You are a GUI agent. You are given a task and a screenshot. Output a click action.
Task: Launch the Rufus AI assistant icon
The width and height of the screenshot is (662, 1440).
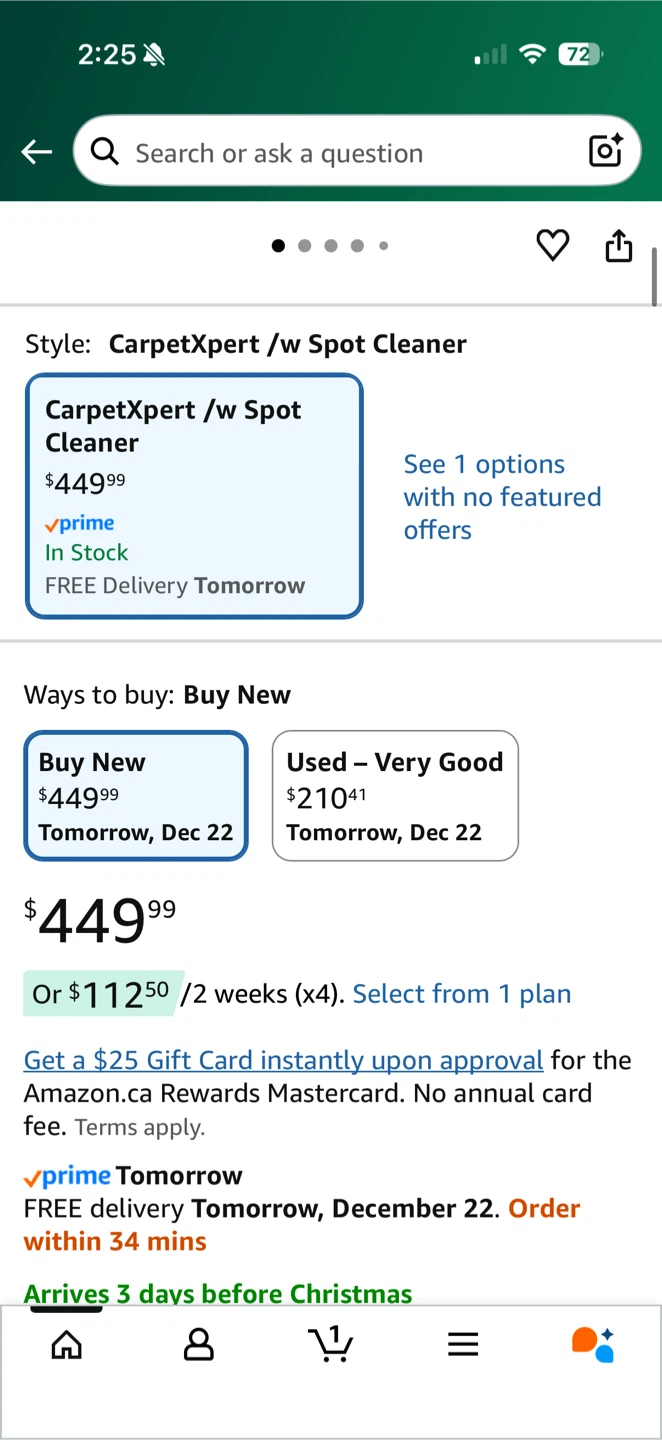pyautogui.click(x=593, y=1345)
